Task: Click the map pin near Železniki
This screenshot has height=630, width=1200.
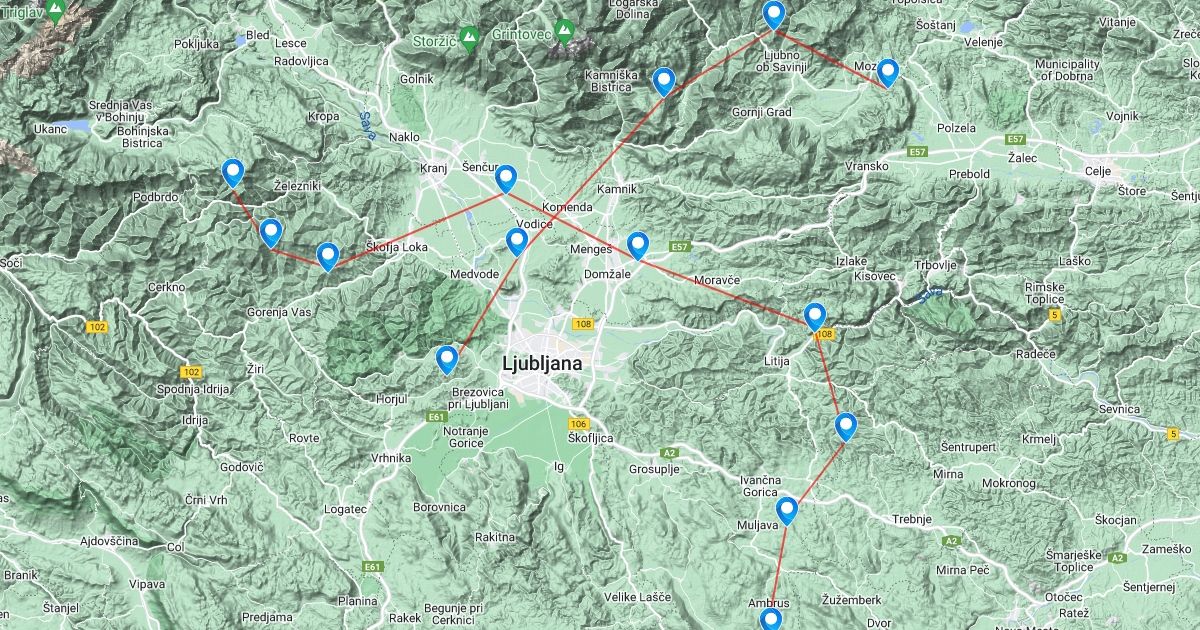Action: coord(233,174)
